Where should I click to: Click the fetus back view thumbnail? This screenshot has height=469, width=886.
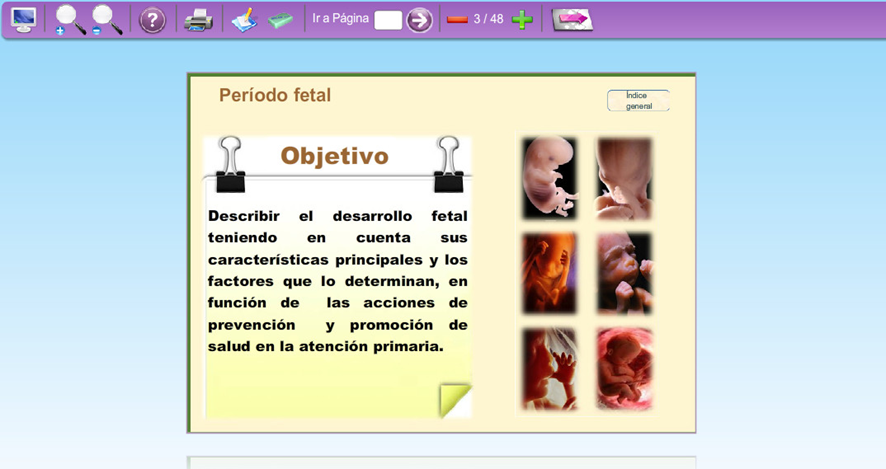(624, 178)
